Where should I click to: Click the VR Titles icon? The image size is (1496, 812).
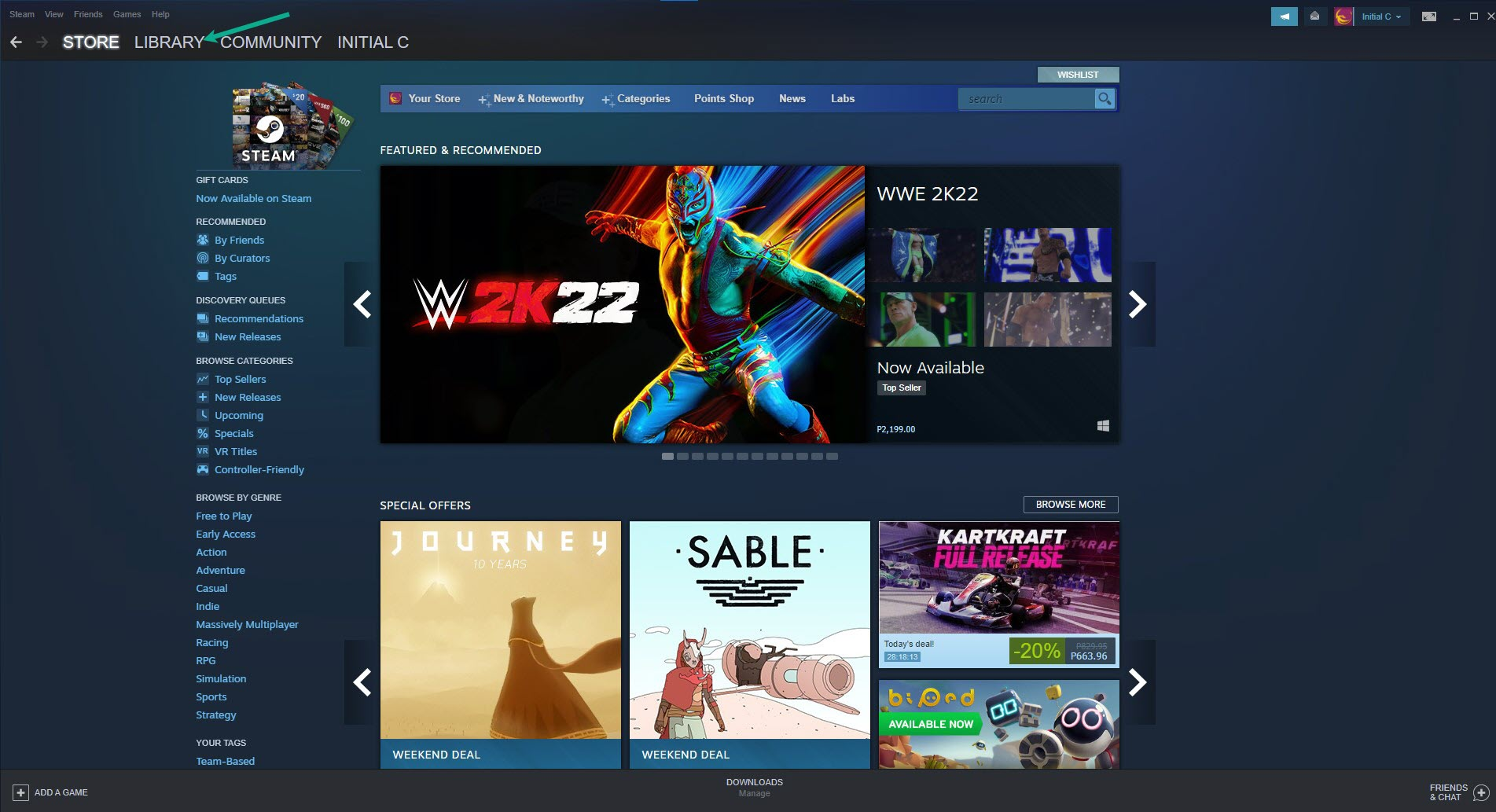pyautogui.click(x=203, y=451)
